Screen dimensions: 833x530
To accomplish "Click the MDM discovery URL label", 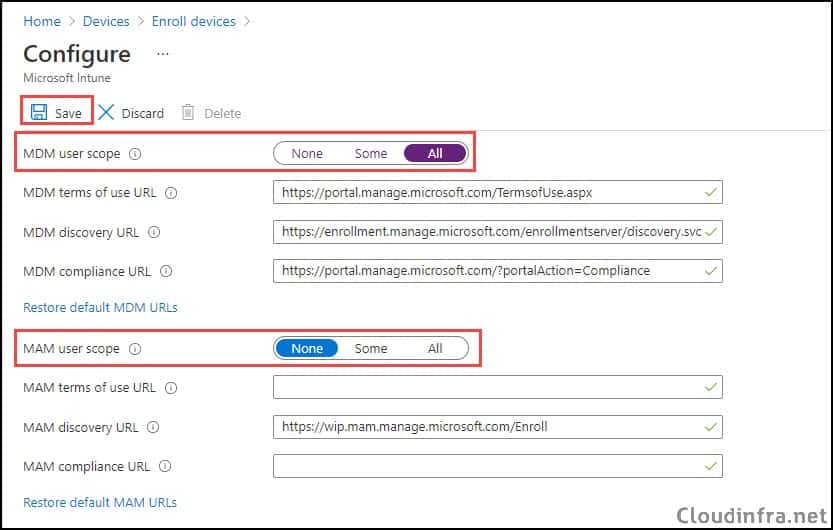I will 81,233.
